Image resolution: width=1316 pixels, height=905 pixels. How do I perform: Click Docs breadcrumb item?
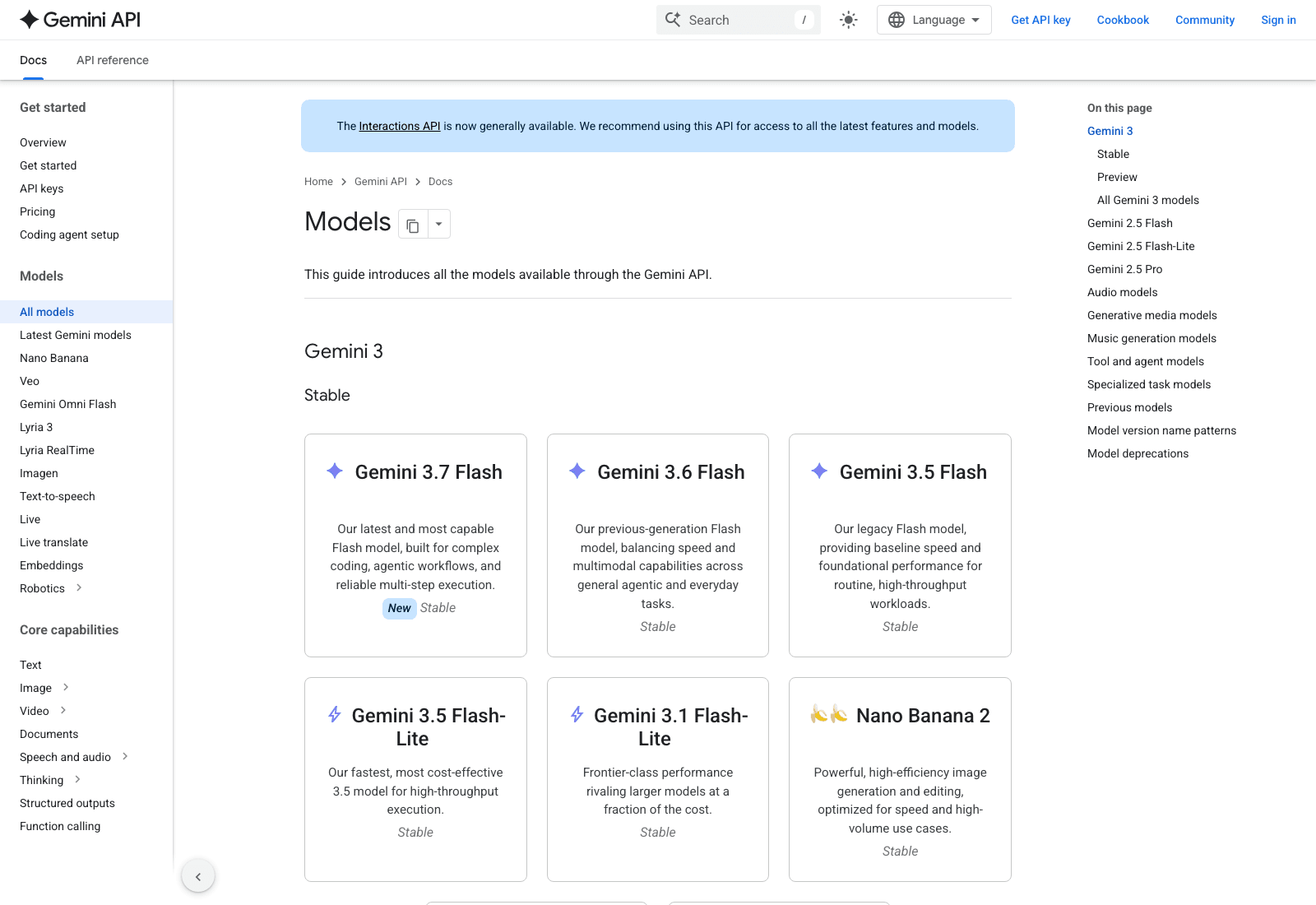pyautogui.click(x=440, y=182)
